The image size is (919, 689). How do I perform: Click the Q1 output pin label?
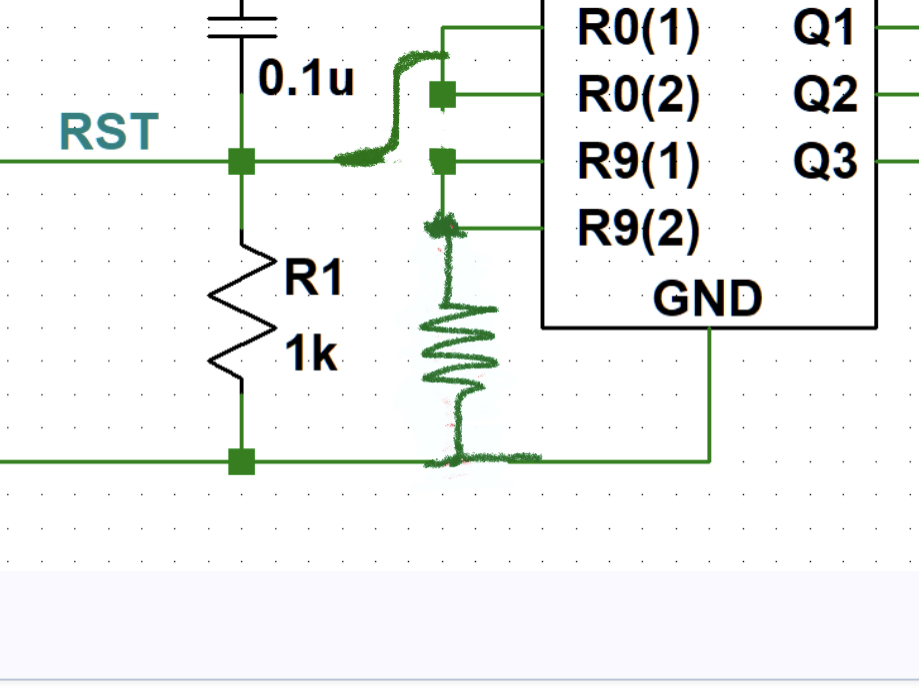(823, 28)
